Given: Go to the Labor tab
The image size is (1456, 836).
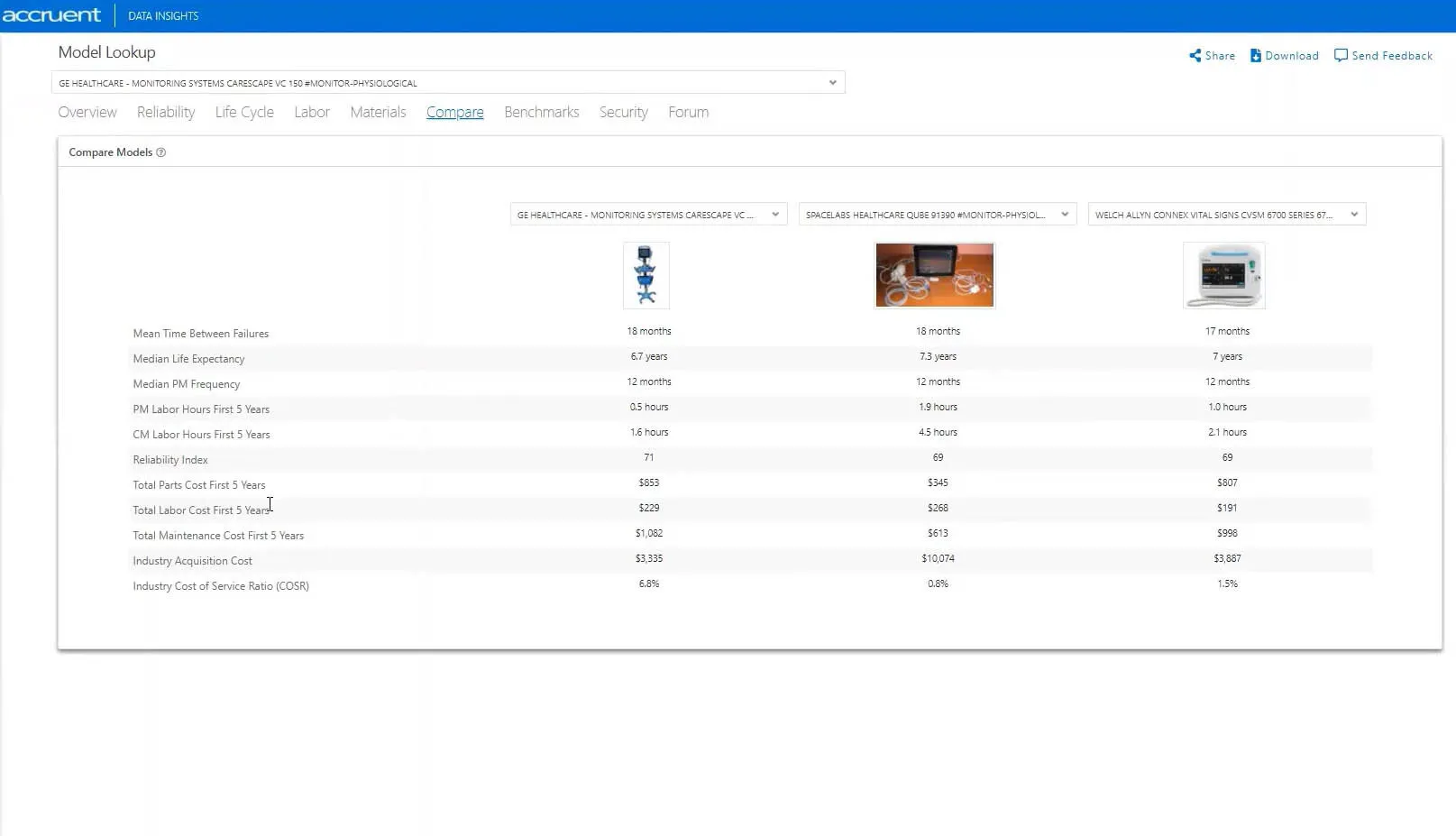Looking at the screenshot, I should point(312,113).
